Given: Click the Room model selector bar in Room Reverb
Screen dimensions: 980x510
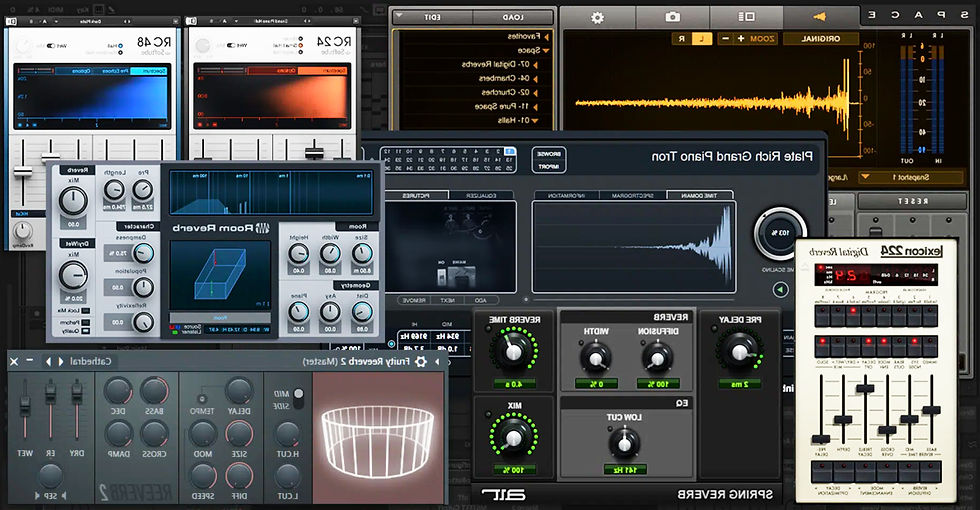Looking at the screenshot, I should 220,318.
